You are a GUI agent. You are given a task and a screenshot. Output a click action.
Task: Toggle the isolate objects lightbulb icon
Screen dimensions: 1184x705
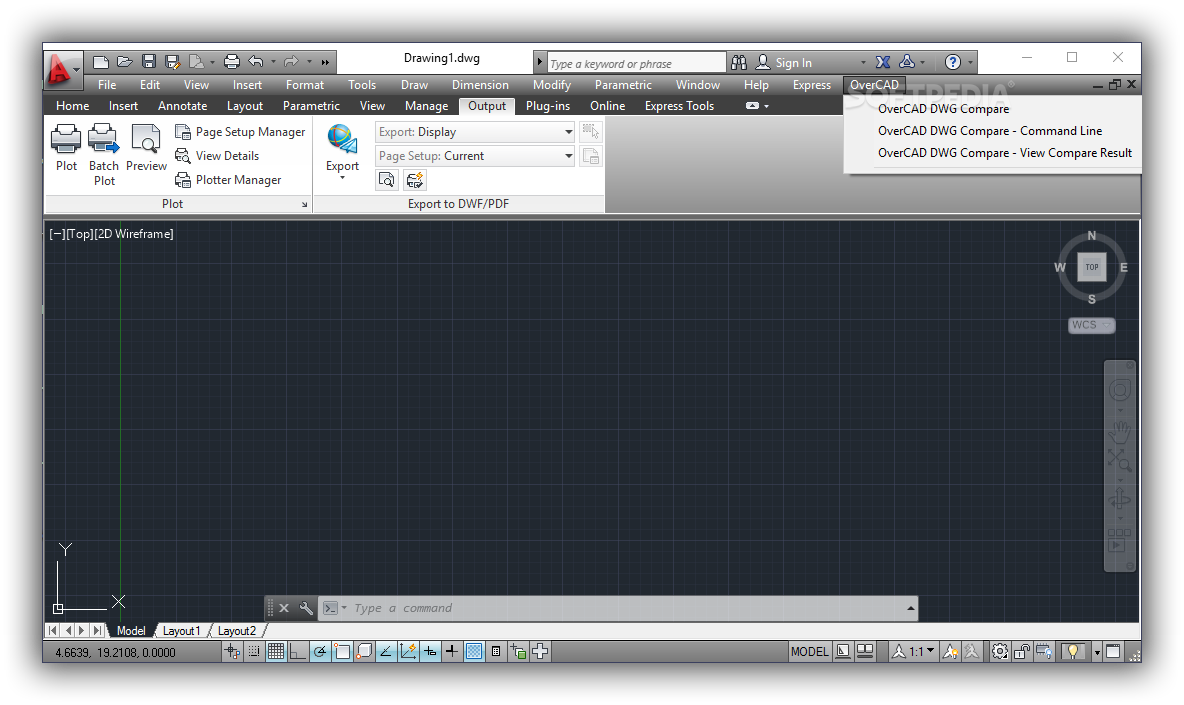[x=1072, y=651]
